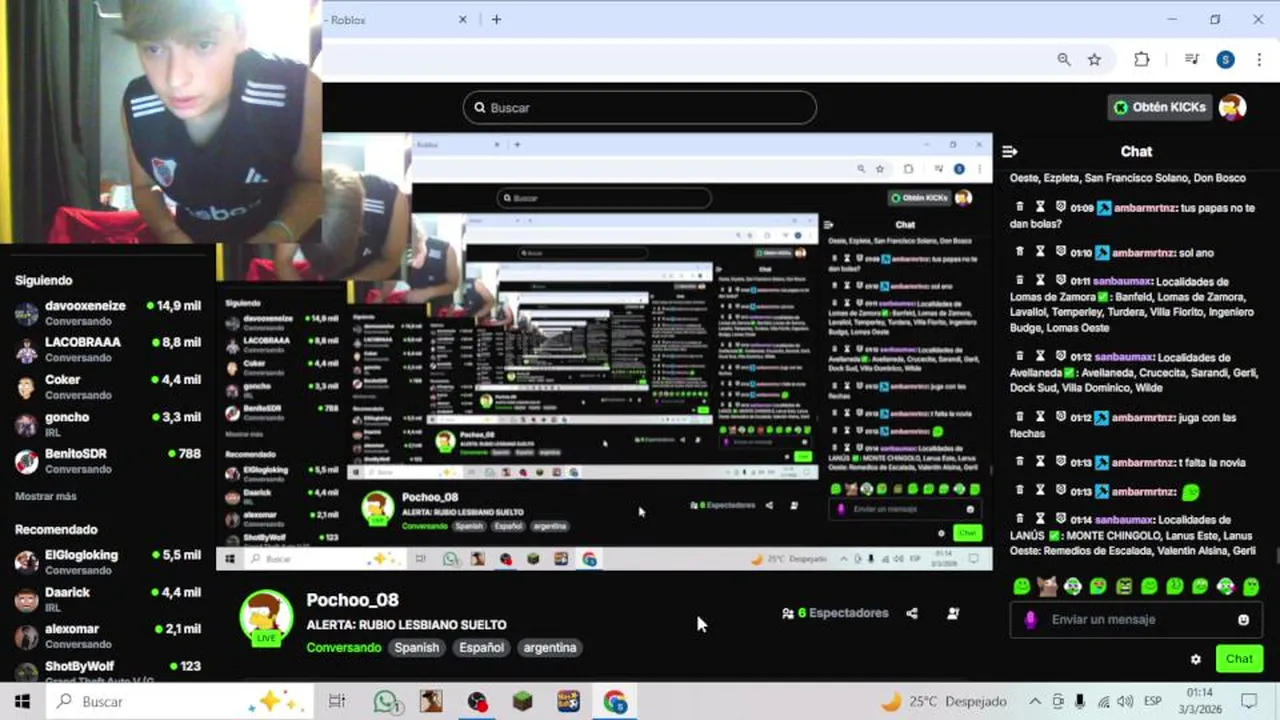The height and width of the screenshot is (720, 1280).
Task: Open LACOBRAAA channel in sidebar
Action: 108,349
